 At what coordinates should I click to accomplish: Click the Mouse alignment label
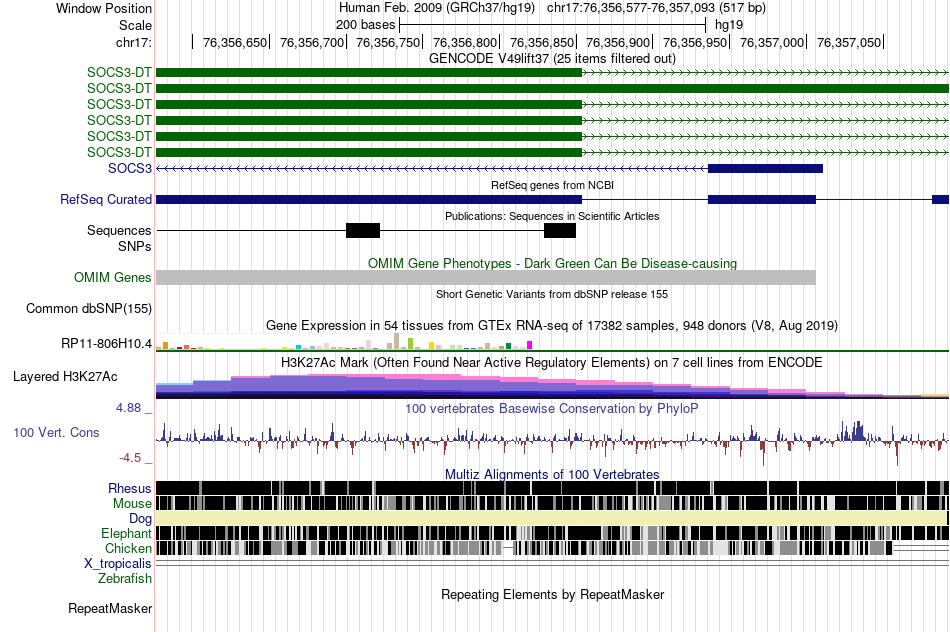[132, 504]
